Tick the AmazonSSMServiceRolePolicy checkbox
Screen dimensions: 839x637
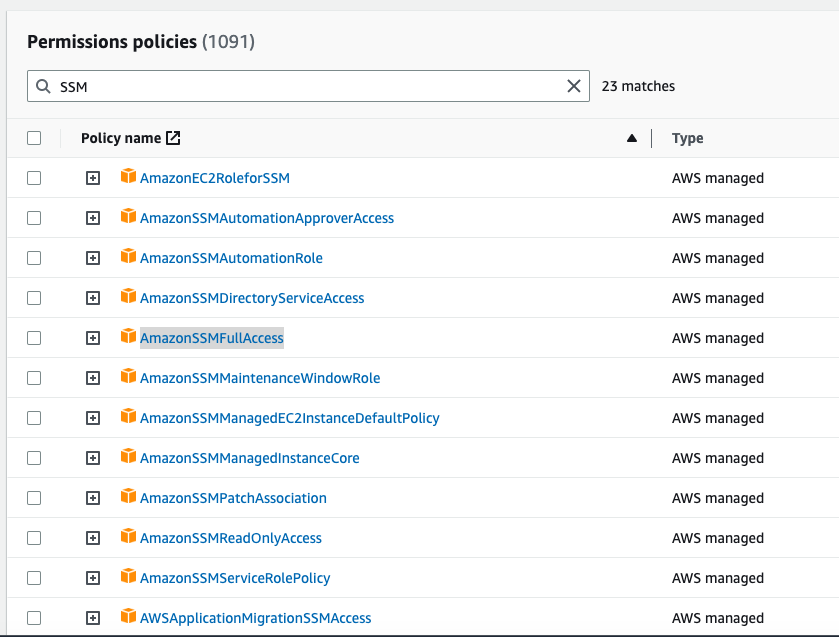coord(34,578)
